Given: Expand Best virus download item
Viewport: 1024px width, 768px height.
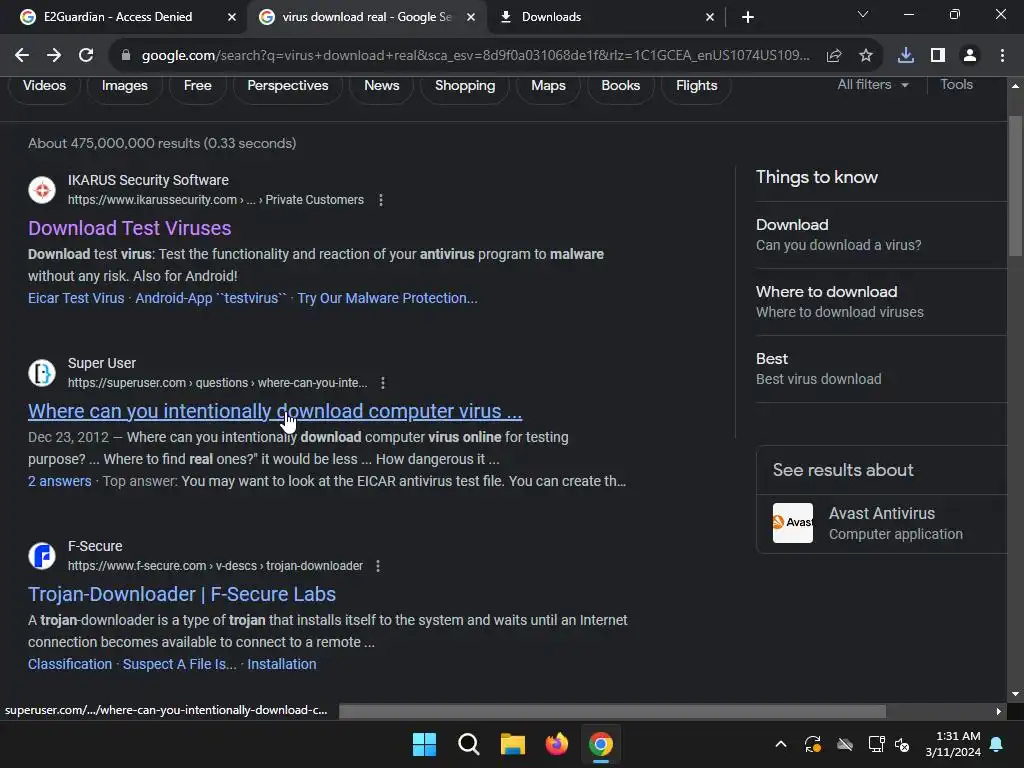Looking at the screenshot, I should point(881,369).
